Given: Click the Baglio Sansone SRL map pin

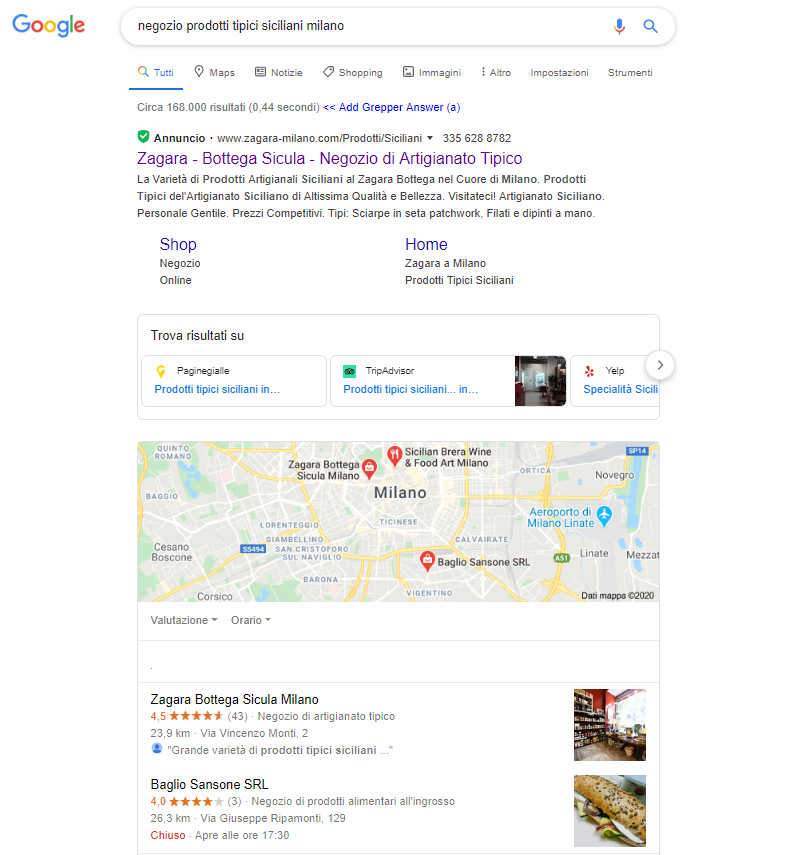Looking at the screenshot, I should (x=427, y=561).
